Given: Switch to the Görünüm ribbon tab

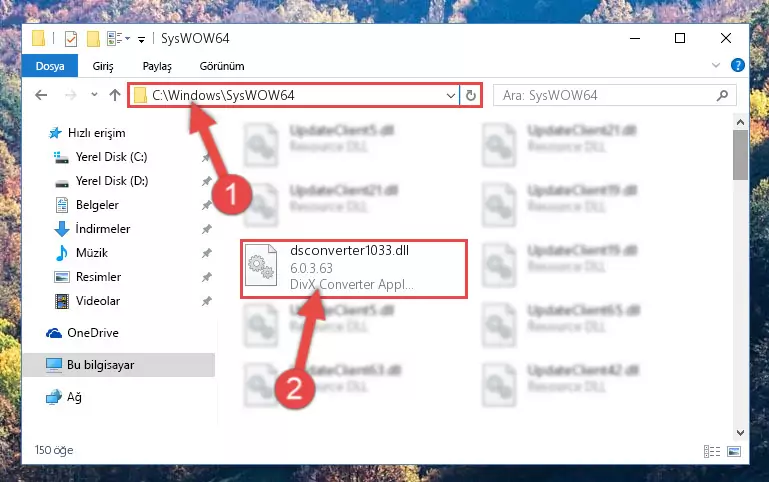Looking at the screenshot, I should (x=222, y=66).
